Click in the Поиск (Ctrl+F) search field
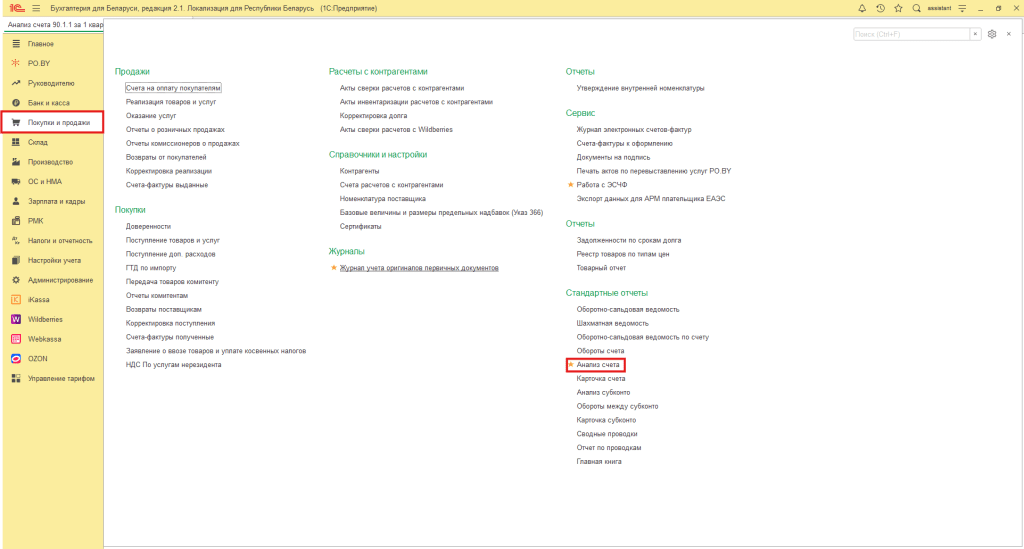The width and height of the screenshot is (1024, 549). [910, 34]
